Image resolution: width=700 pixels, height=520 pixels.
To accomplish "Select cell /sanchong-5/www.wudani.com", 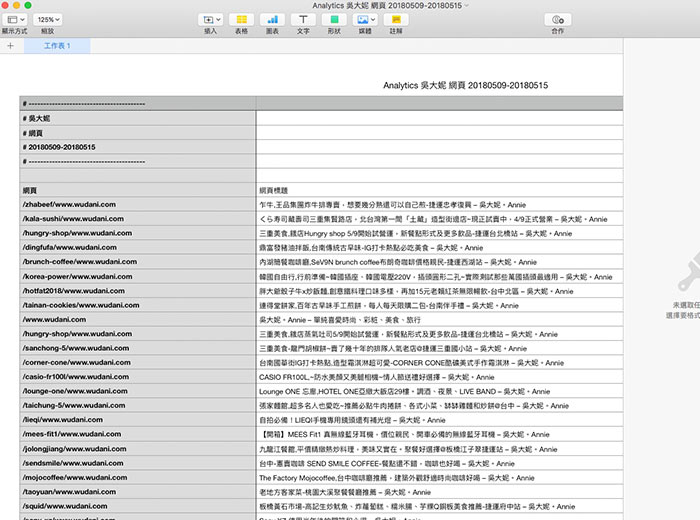I will click(138, 348).
